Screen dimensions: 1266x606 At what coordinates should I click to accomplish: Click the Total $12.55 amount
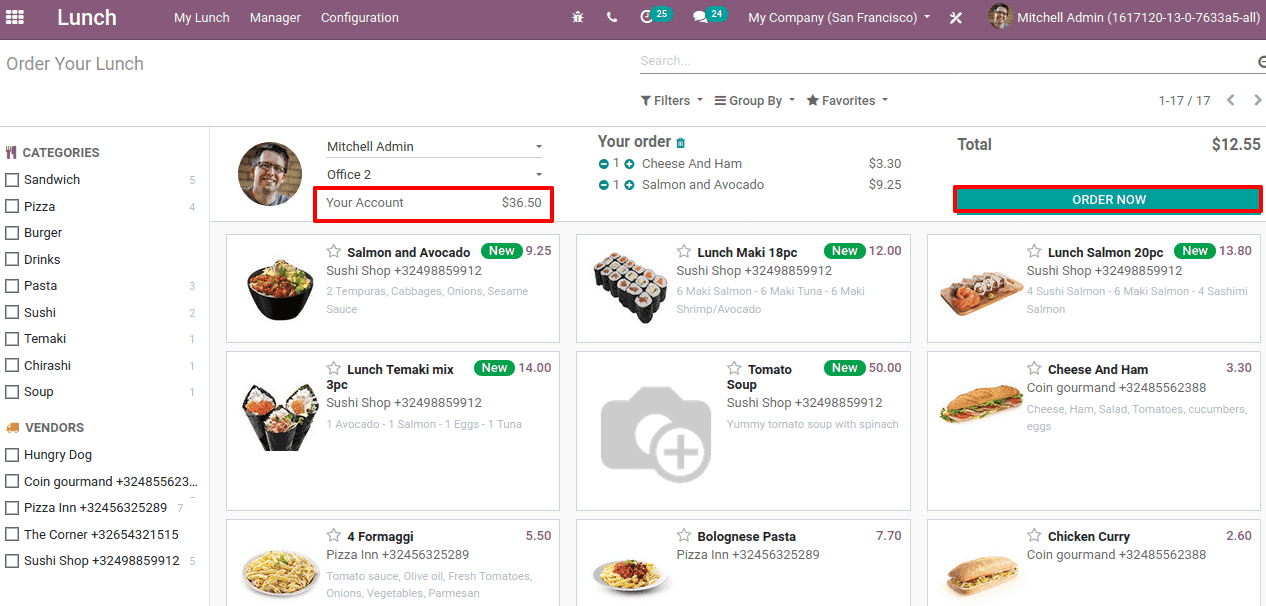pos(1236,144)
